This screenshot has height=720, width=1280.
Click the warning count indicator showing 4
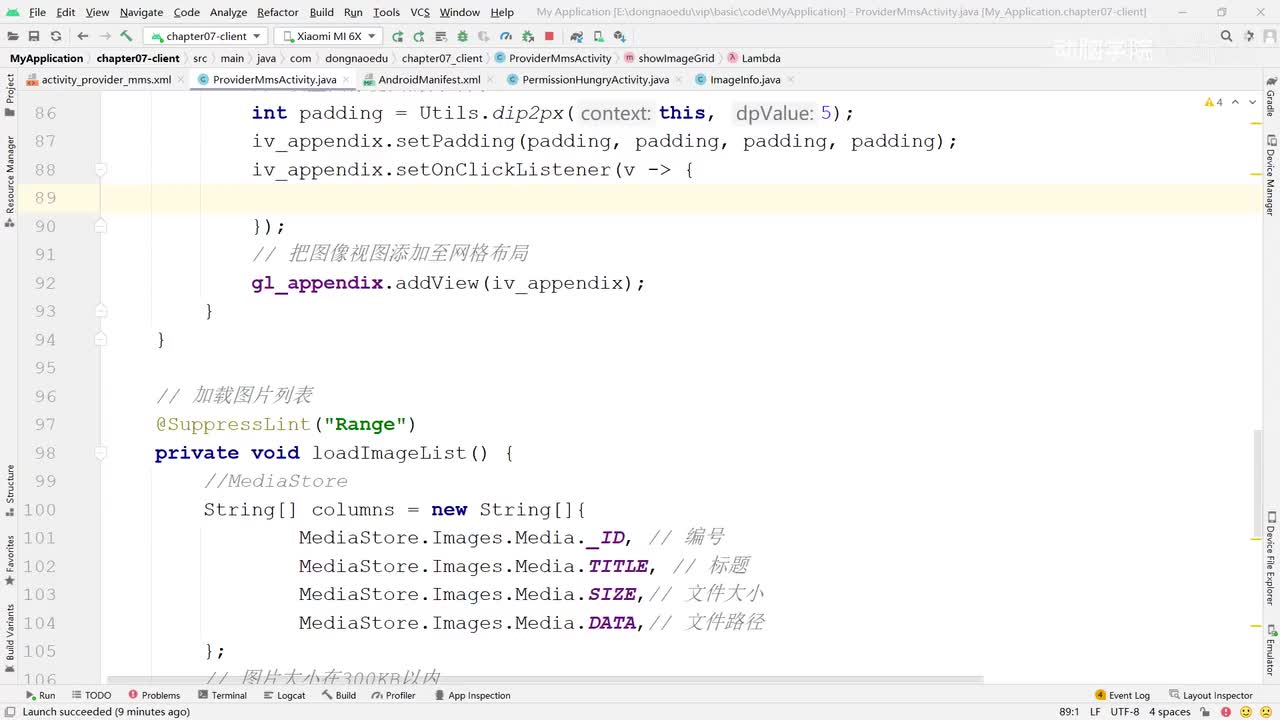1214,102
